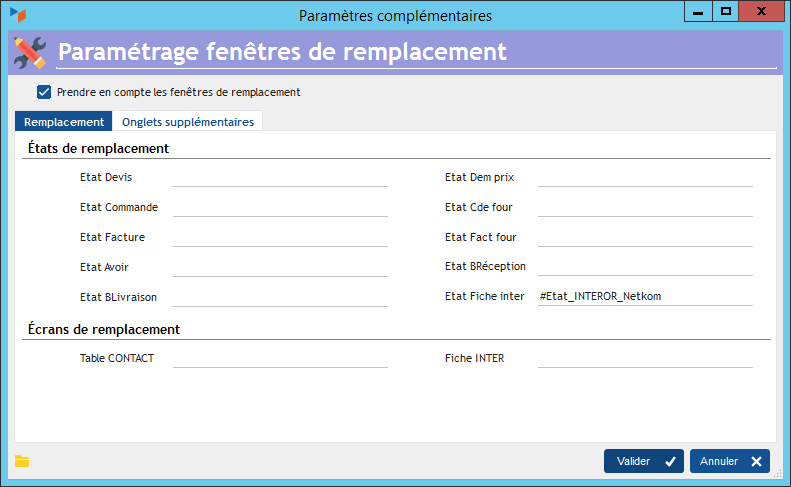
Task: Click the application logo in title bar
Action: pos(17,15)
